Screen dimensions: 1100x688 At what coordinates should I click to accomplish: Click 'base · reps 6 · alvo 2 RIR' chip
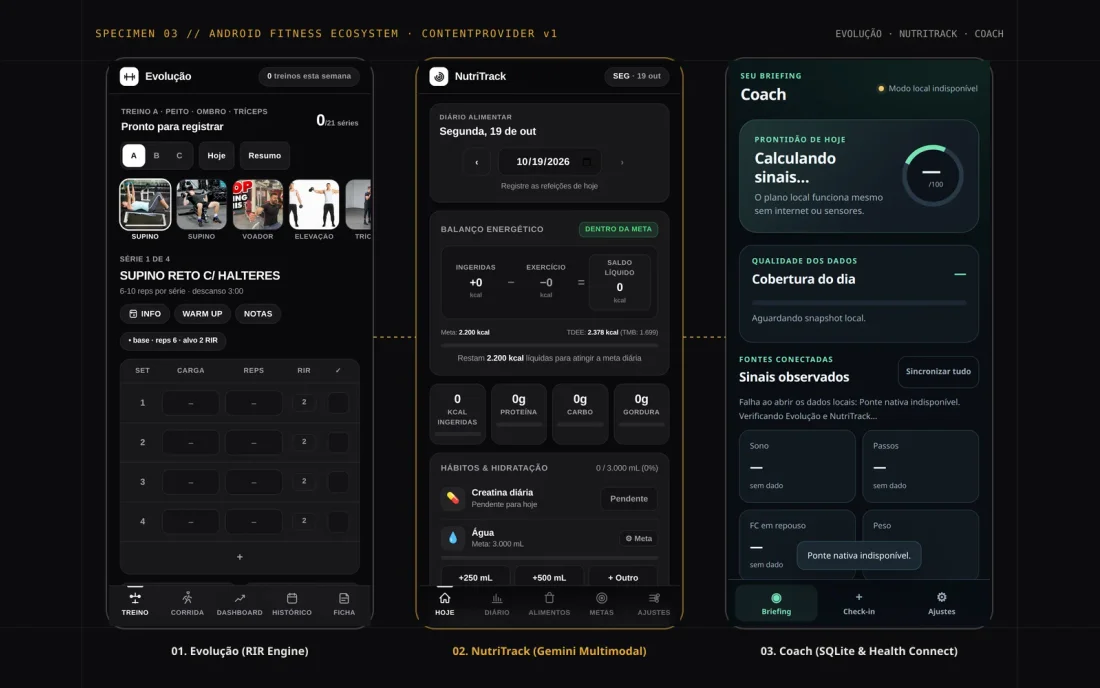tap(173, 340)
